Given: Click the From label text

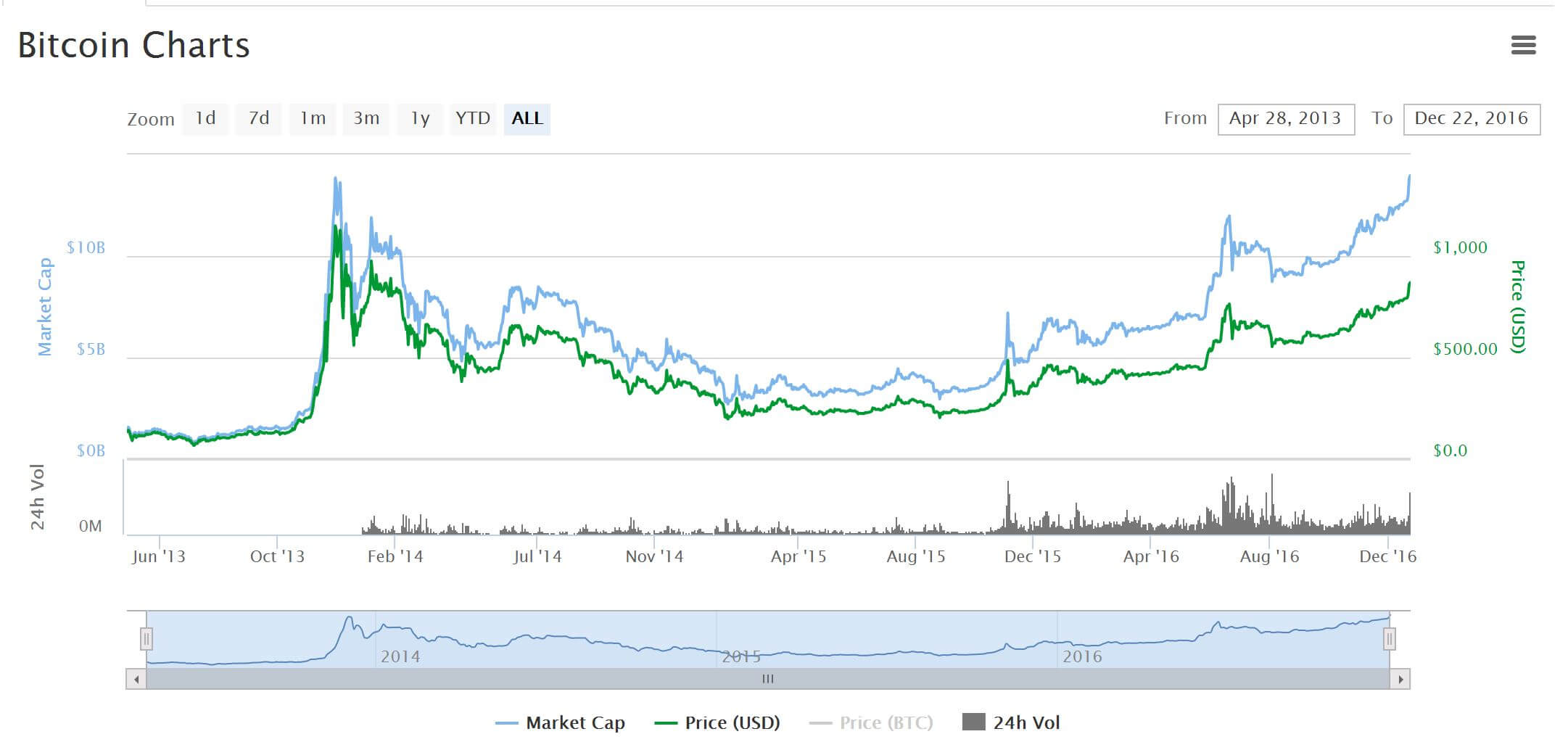Looking at the screenshot, I should tap(1186, 118).
